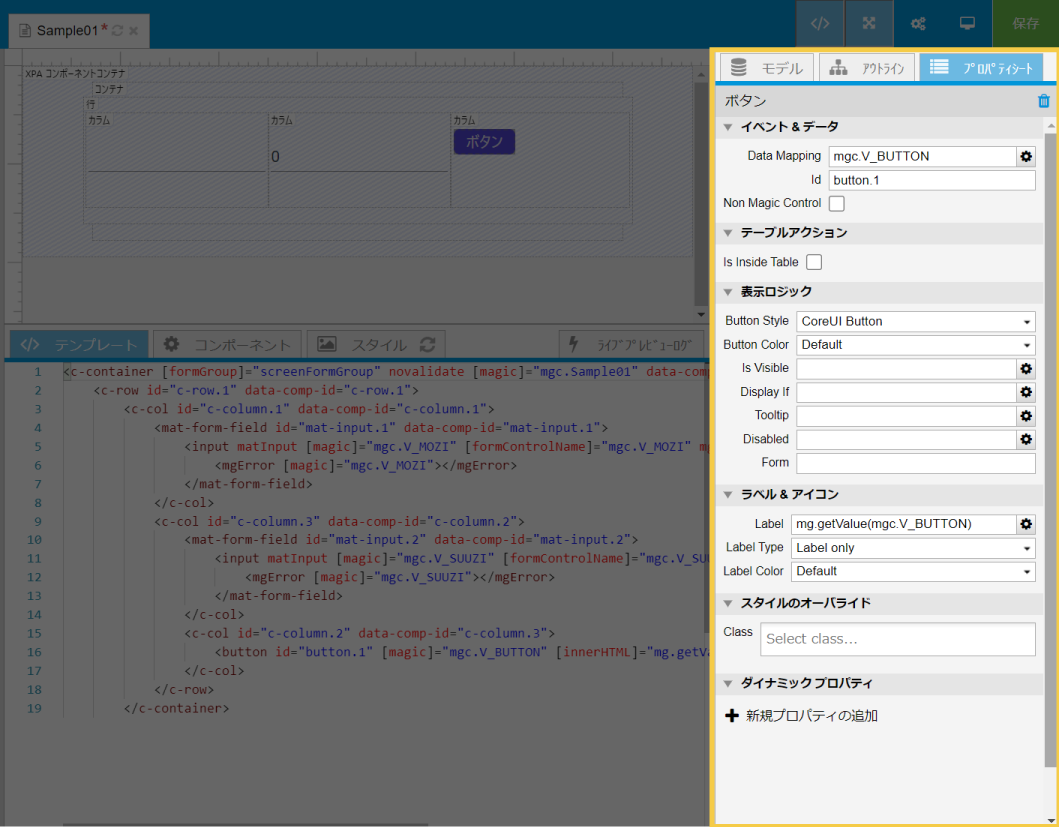This screenshot has width=1059, height=827.
Task: Click 新規プロパティの追加 to add a property
Action: 801,716
